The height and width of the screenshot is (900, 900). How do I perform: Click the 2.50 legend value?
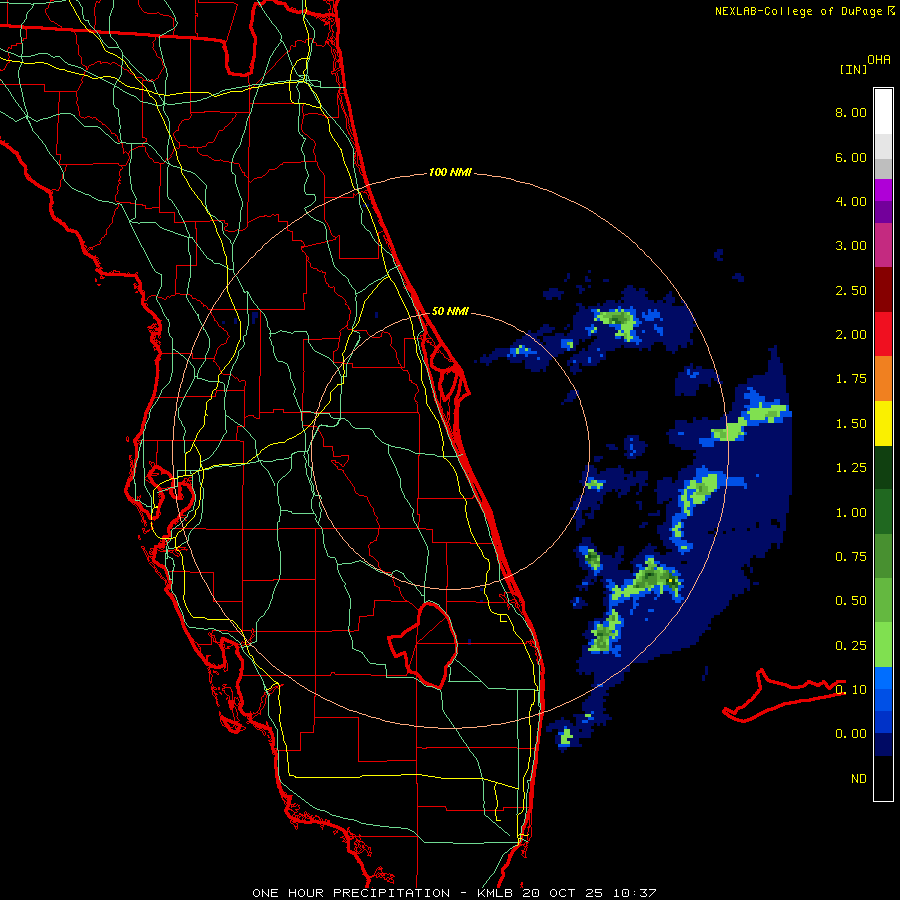pyautogui.click(x=851, y=290)
